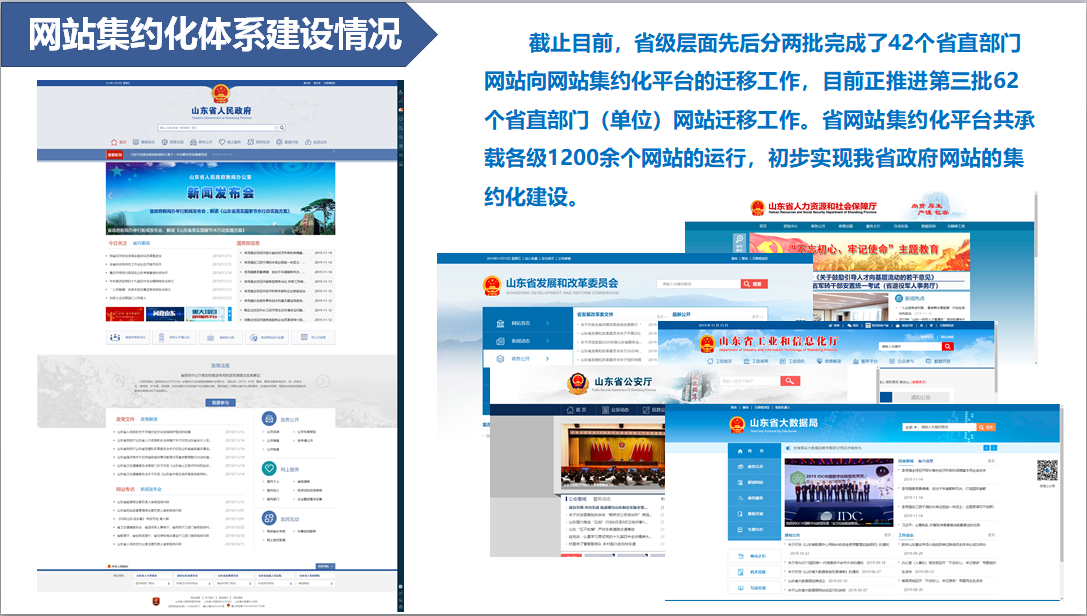Click red 搜索 button on 发展和改革委员会 site

click(754, 284)
